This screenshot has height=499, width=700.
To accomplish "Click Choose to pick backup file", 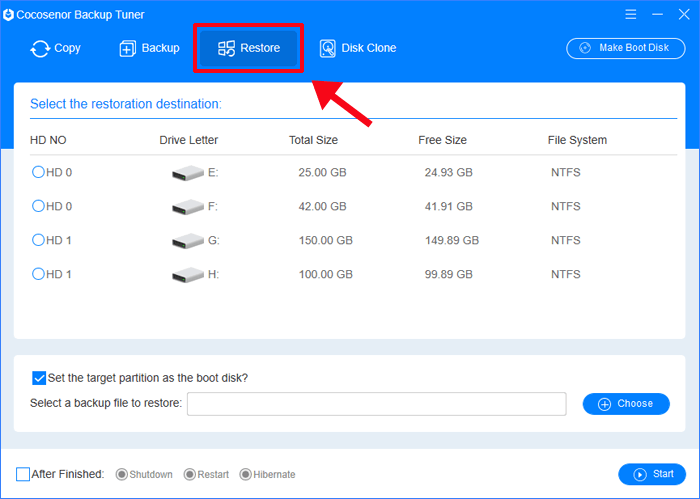I will point(626,404).
